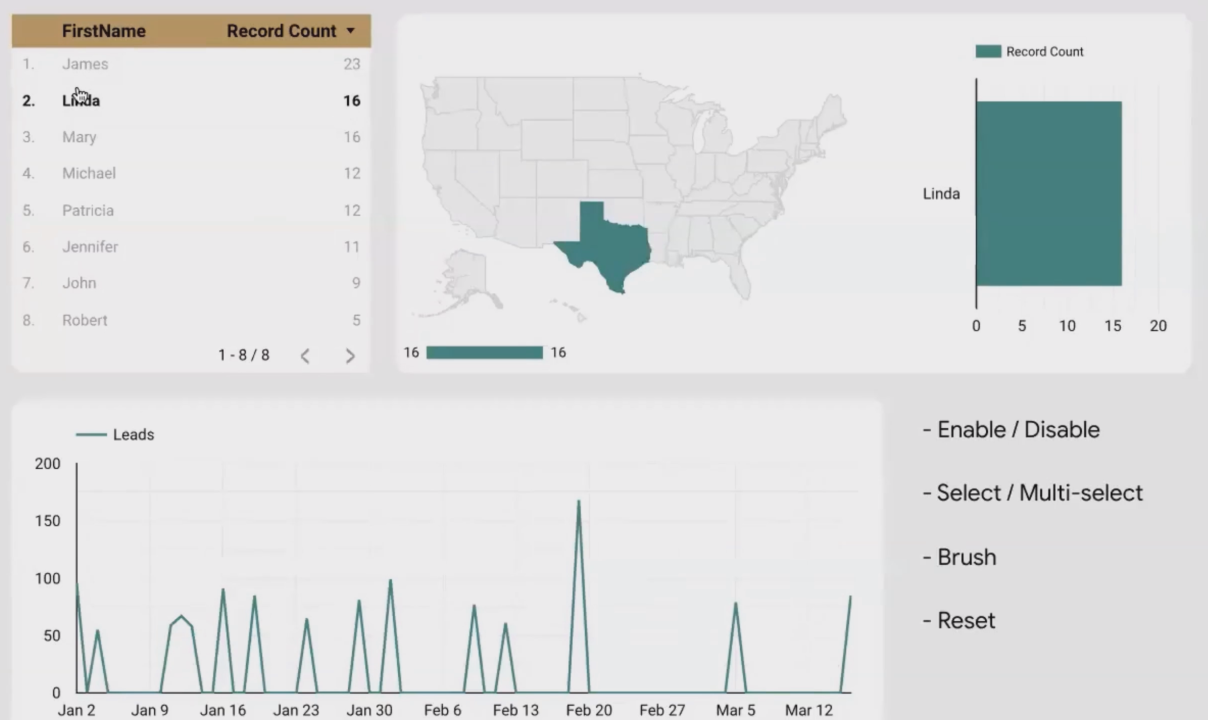
Task: Sort table by Record Count arrow
Action: pos(351,31)
